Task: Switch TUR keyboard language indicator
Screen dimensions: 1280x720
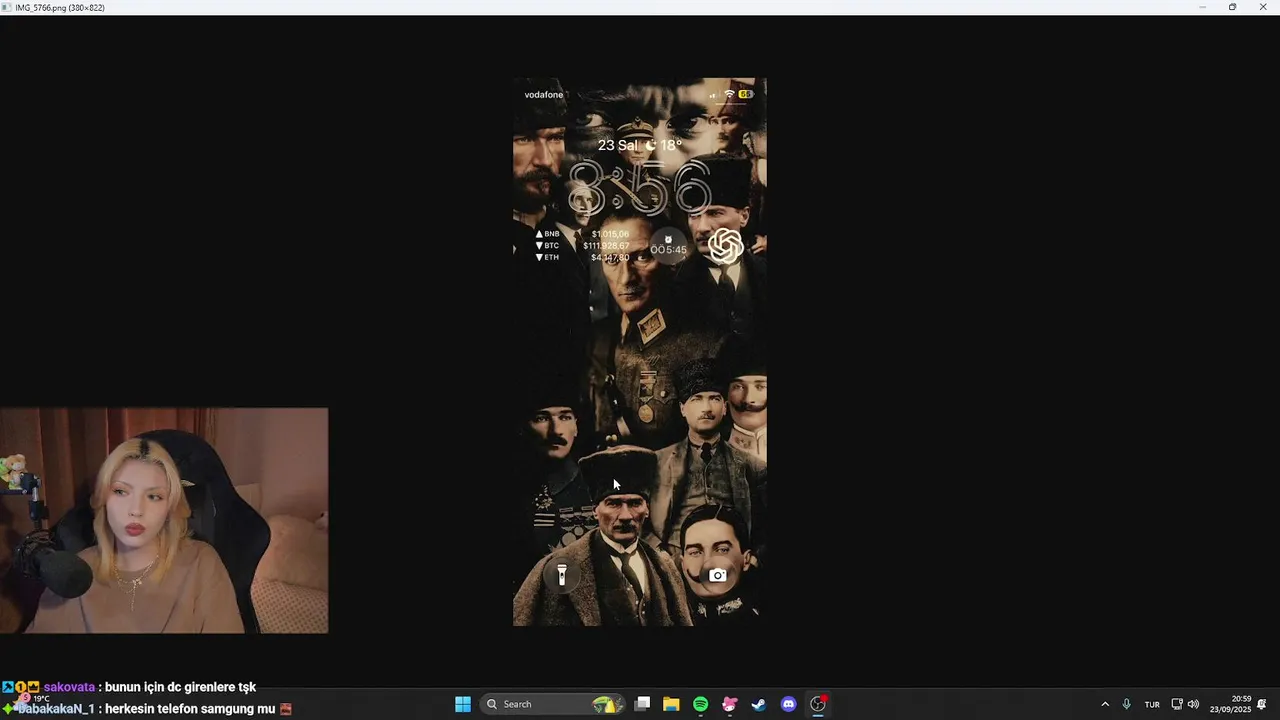Action: click(x=1152, y=705)
